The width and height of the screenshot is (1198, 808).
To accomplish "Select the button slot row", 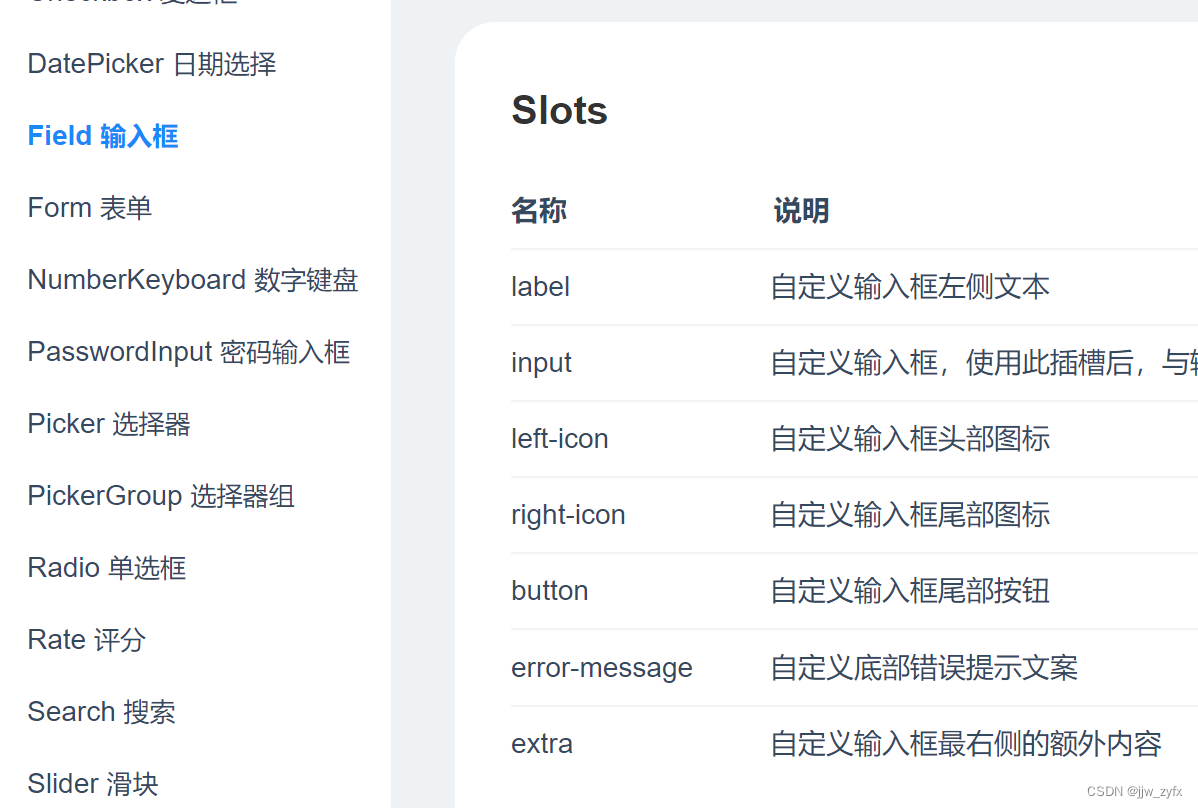I will (x=549, y=590).
